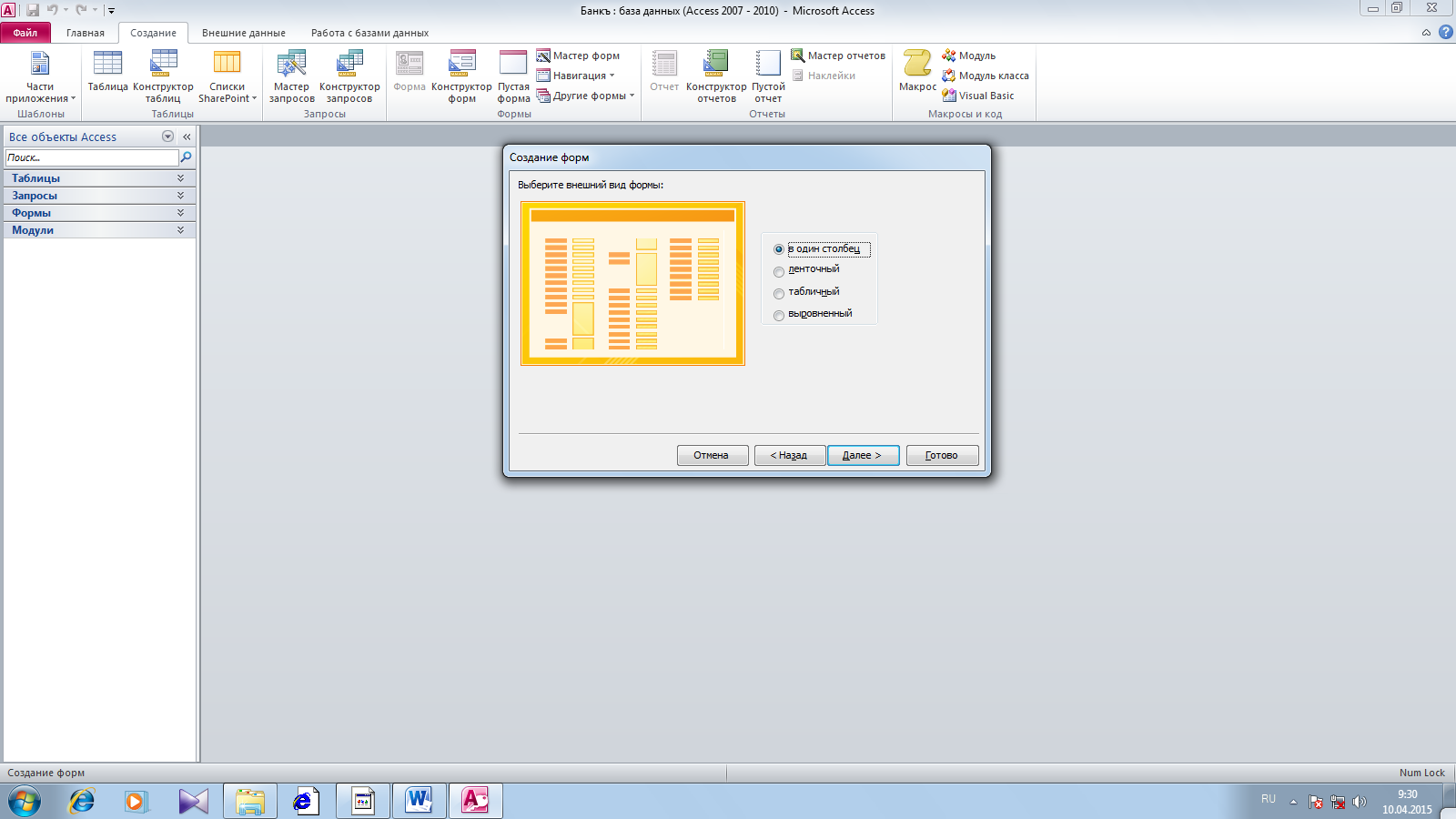Open 'Все объекты Access' category dropdown
The image size is (1456, 819).
(167, 136)
